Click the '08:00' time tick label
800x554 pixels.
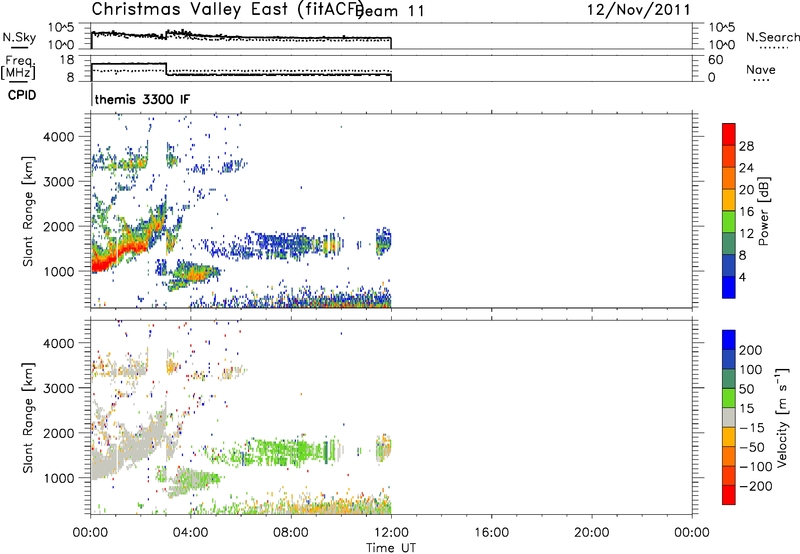pos(291,533)
